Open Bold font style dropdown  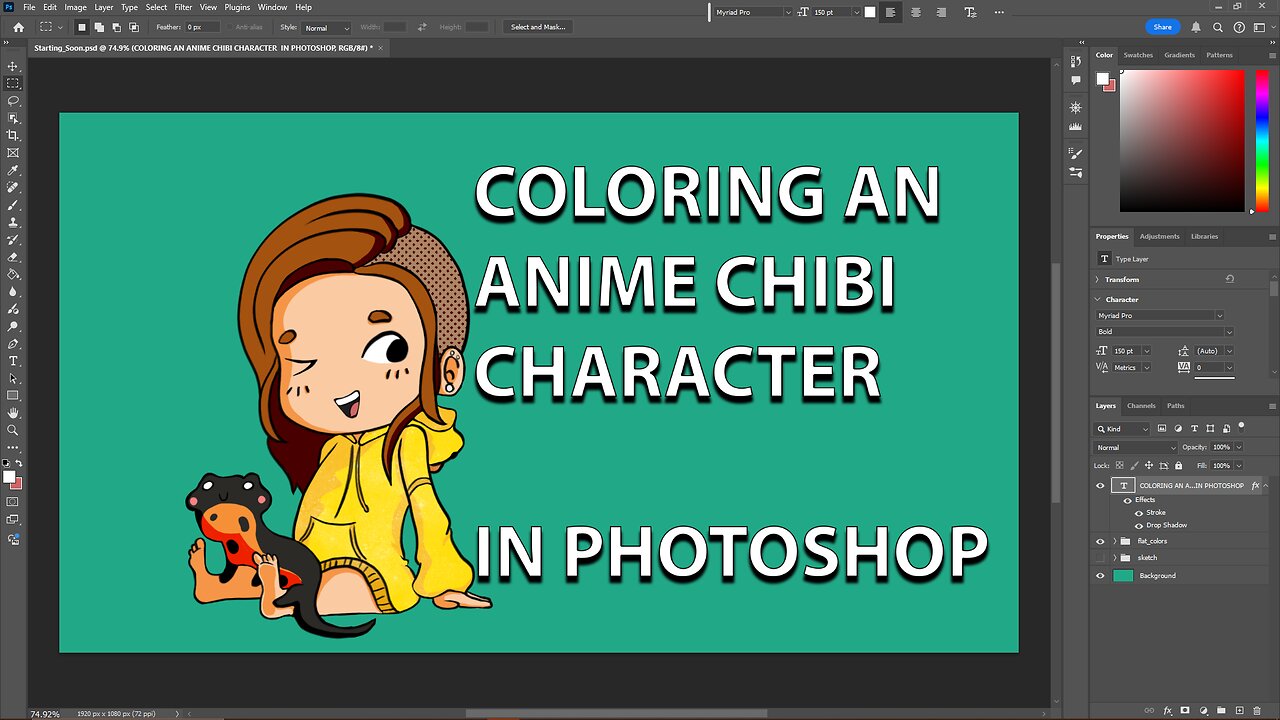point(1165,332)
